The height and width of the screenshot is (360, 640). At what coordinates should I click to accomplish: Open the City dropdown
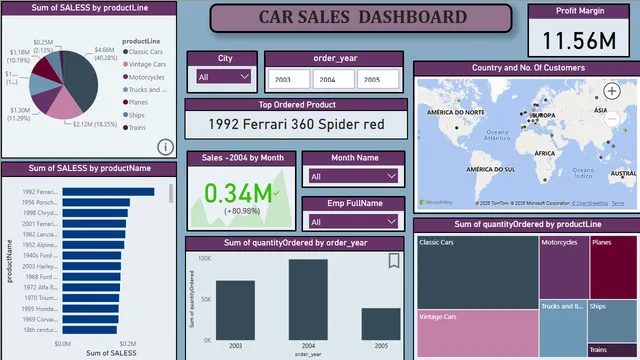(223, 77)
